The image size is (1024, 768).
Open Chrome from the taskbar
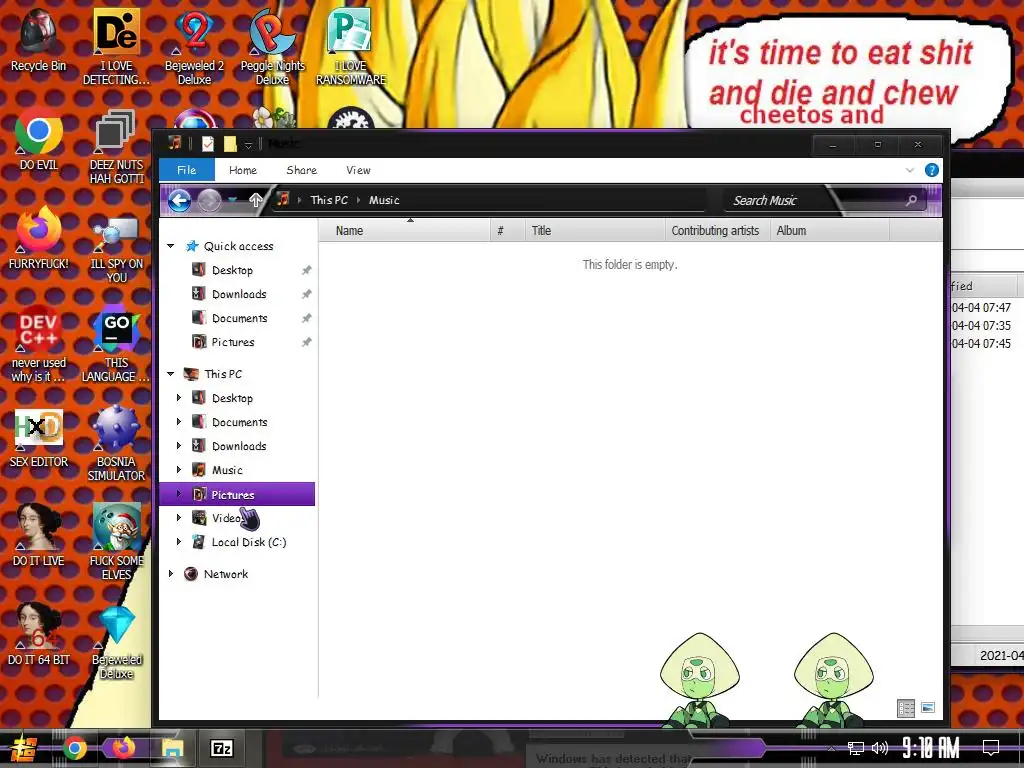[x=74, y=748]
